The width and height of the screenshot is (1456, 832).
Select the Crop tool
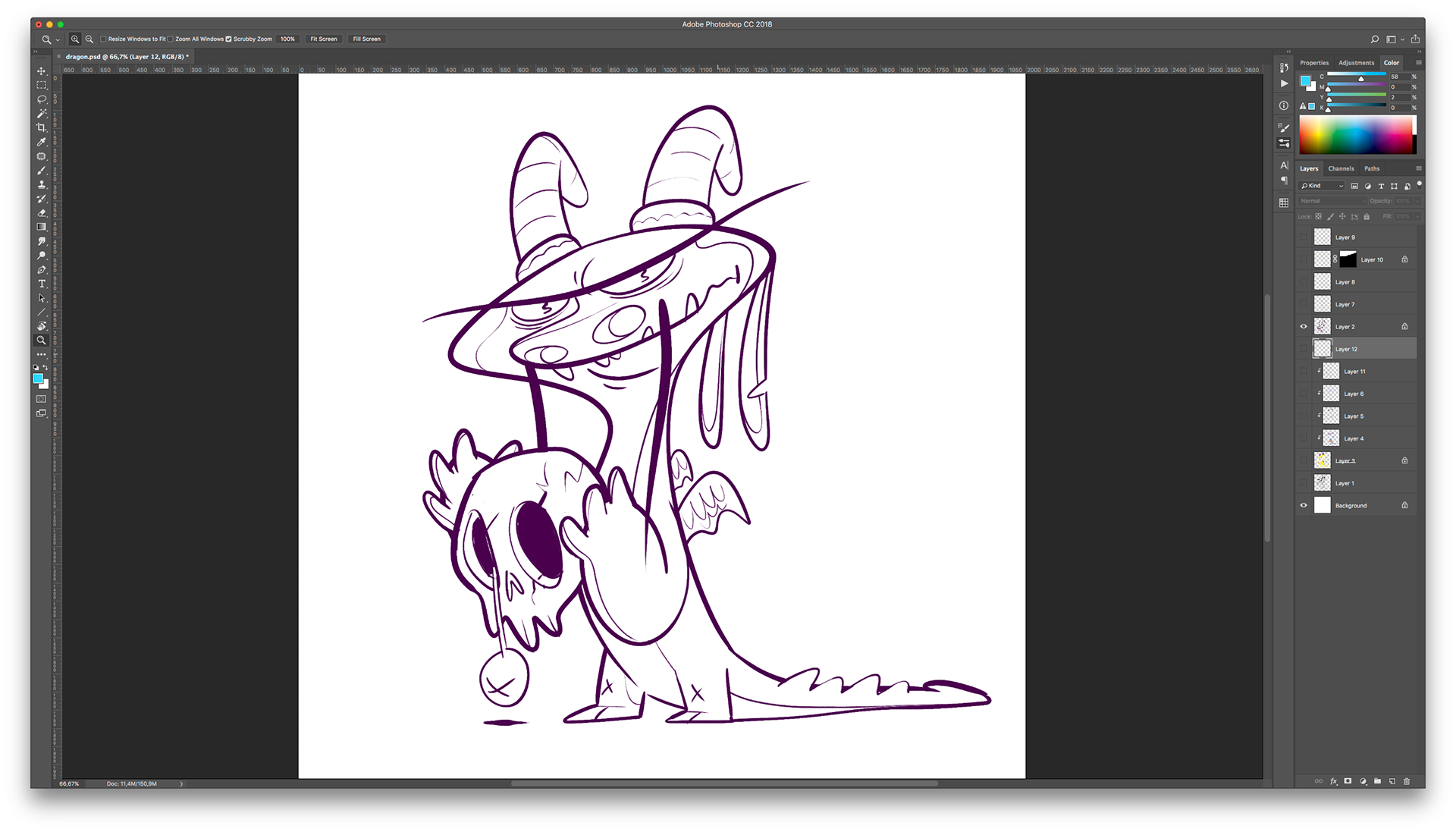pyautogui.click(x=42, y=127)
